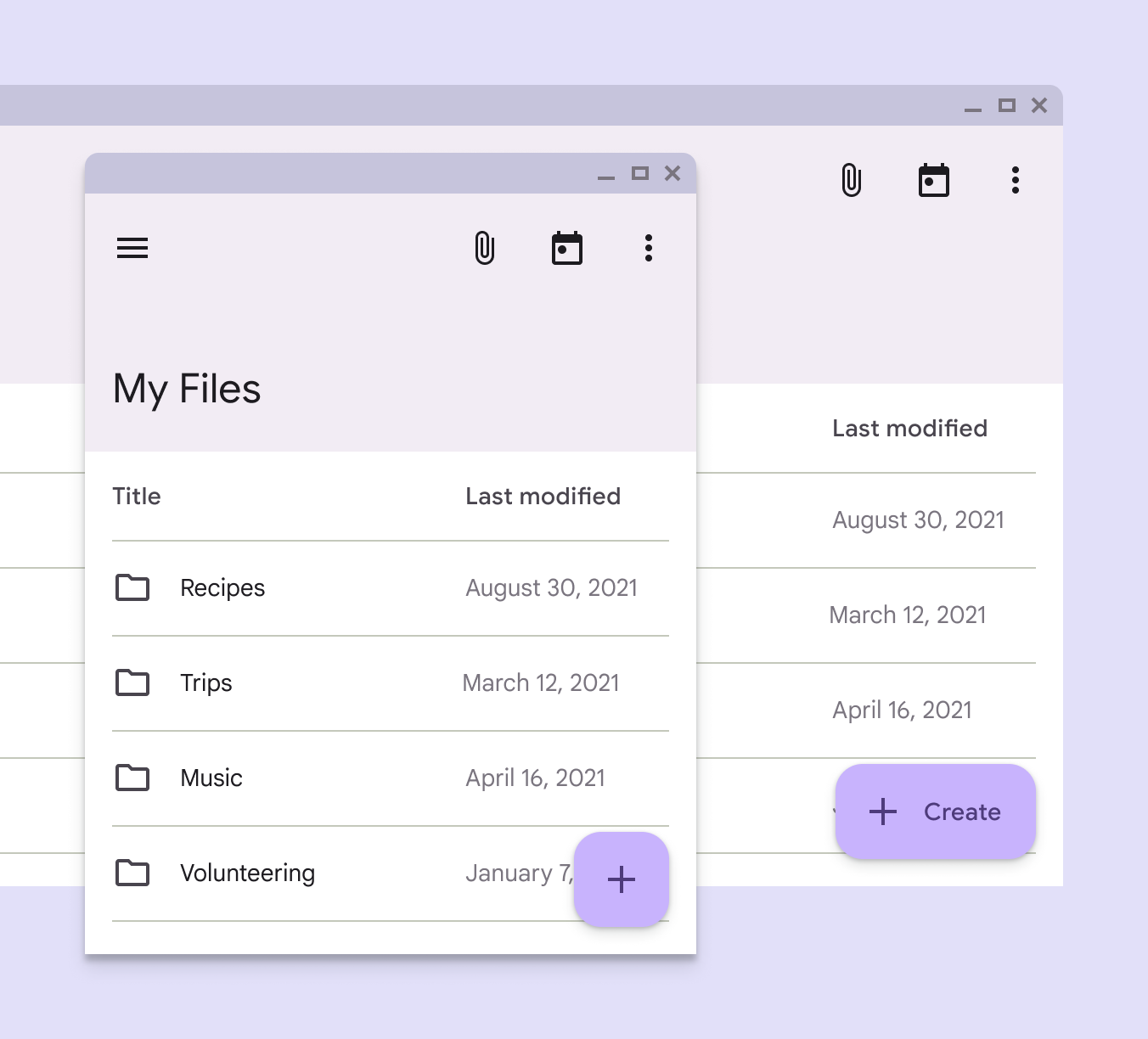Open the calendar icon in front window
Image resolution: width=1148 pixels, height=1039 pixels.
point(566,248)
